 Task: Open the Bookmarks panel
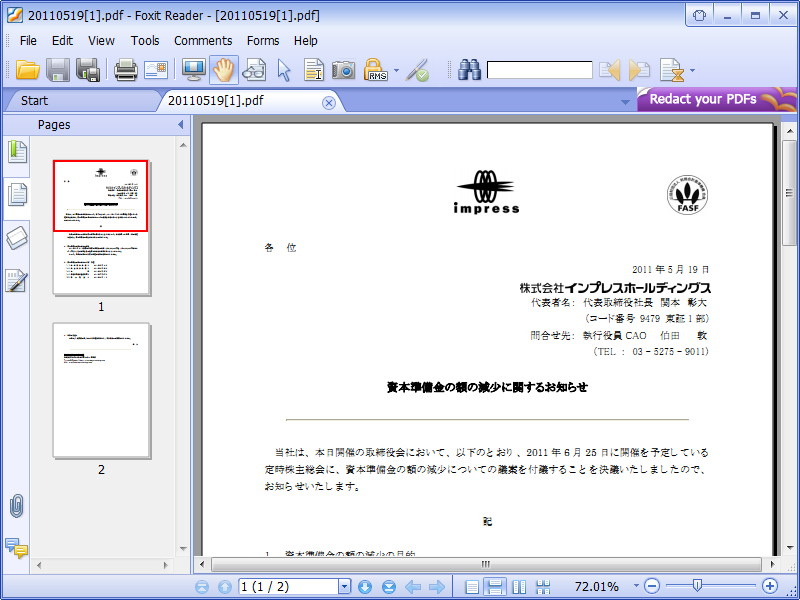point(15,153)
